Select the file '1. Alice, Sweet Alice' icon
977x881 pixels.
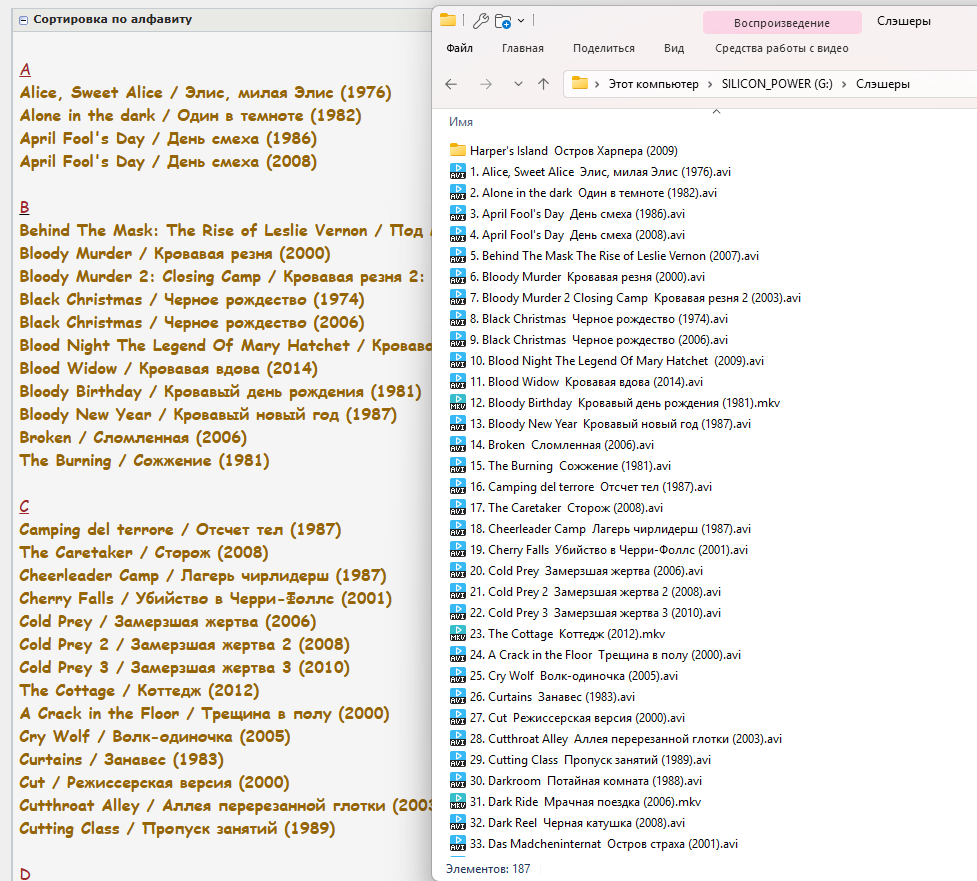pyautogui.click(x=457, y=171)
